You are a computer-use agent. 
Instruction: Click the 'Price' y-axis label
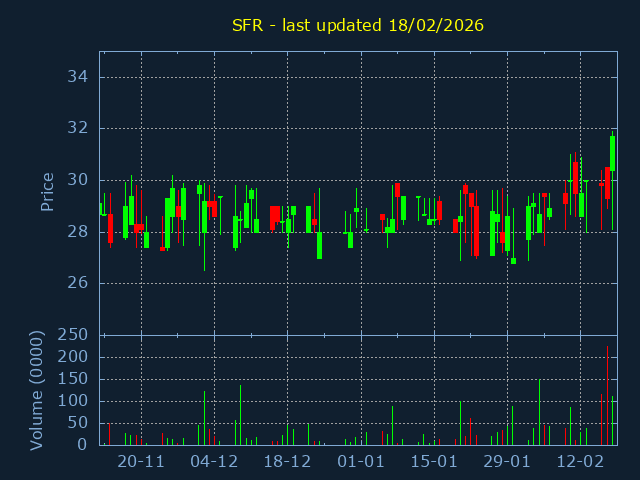[47, 191]
